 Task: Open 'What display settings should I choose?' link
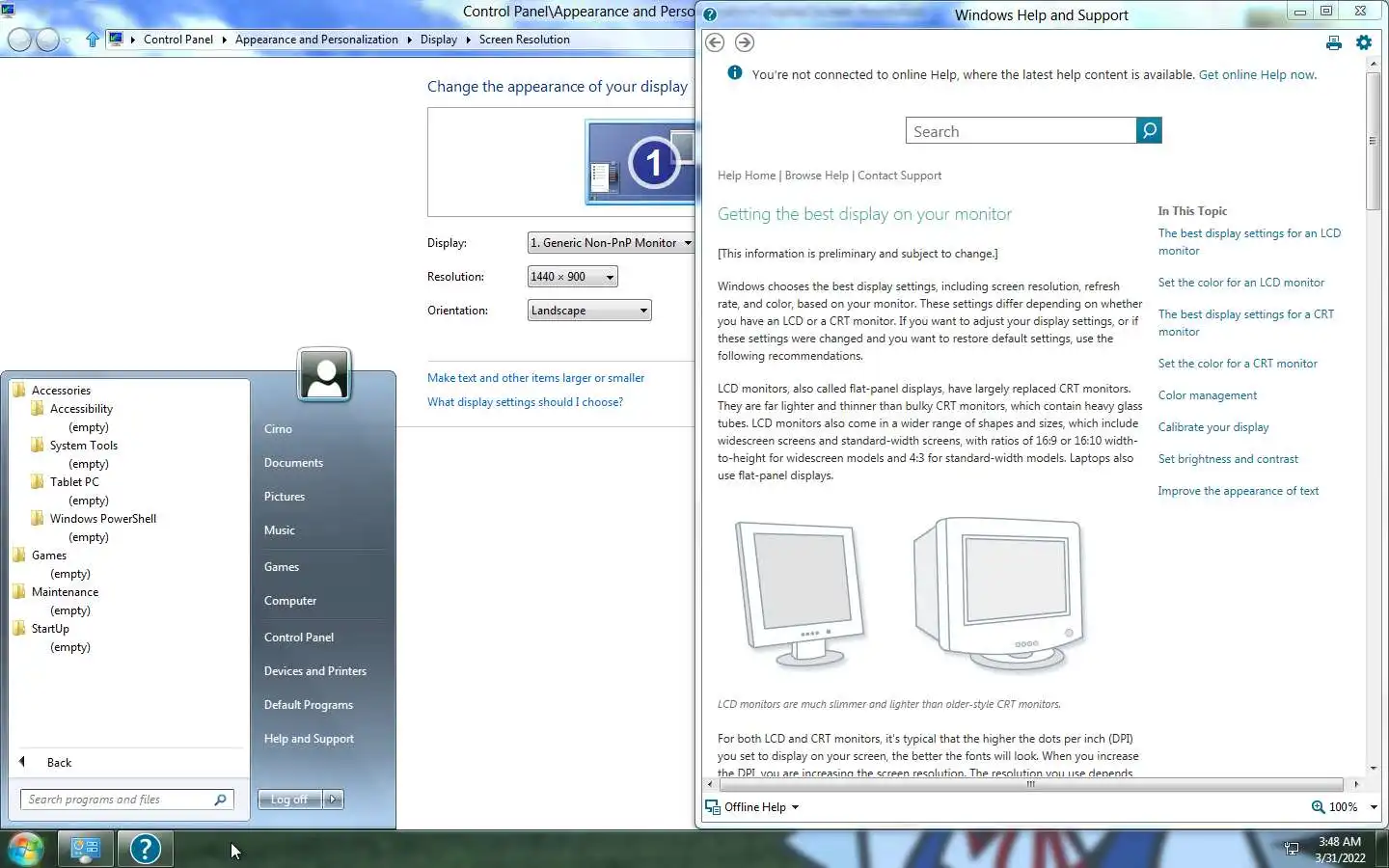[525, 402]
